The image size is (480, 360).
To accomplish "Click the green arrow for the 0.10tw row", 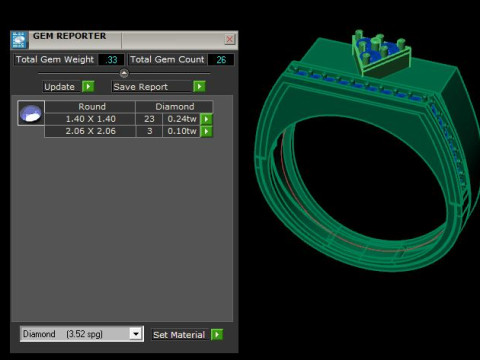I will pos(206,131).
